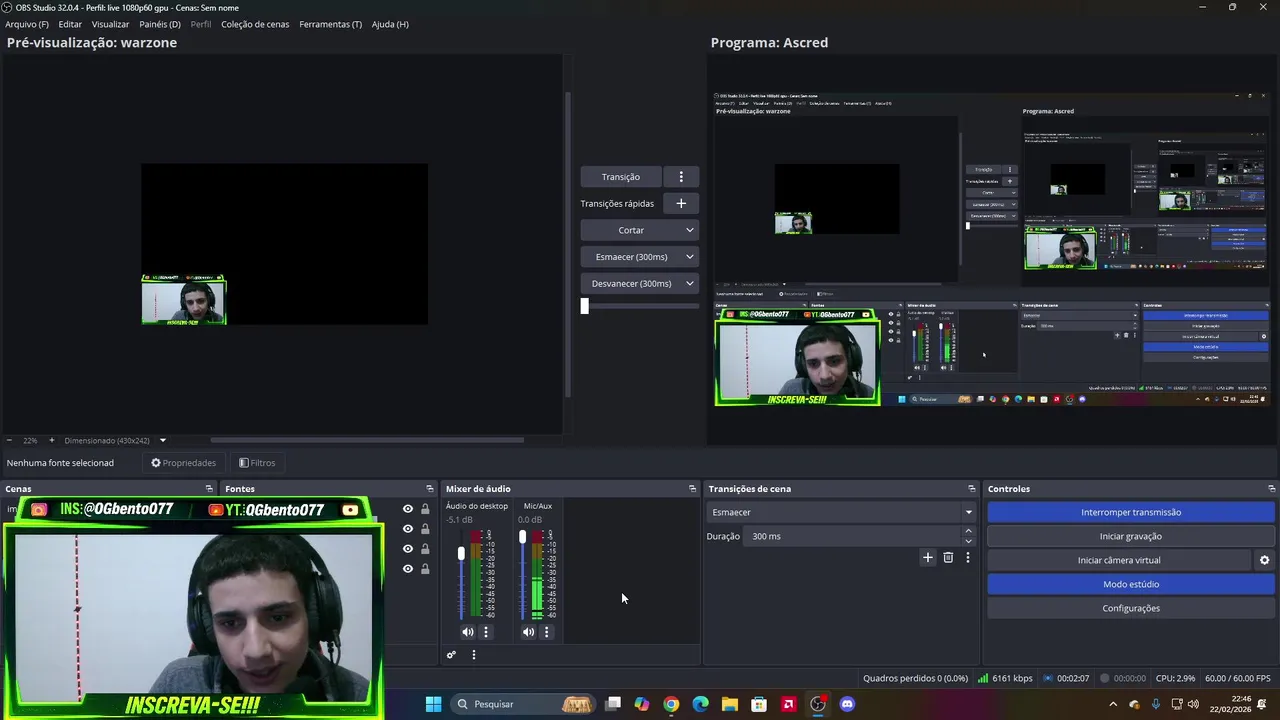Image resolution: width=1280 pixels, height=720 pixels.
Task: Pop out the Mixer de áudio panel
Action: (692, 489)
